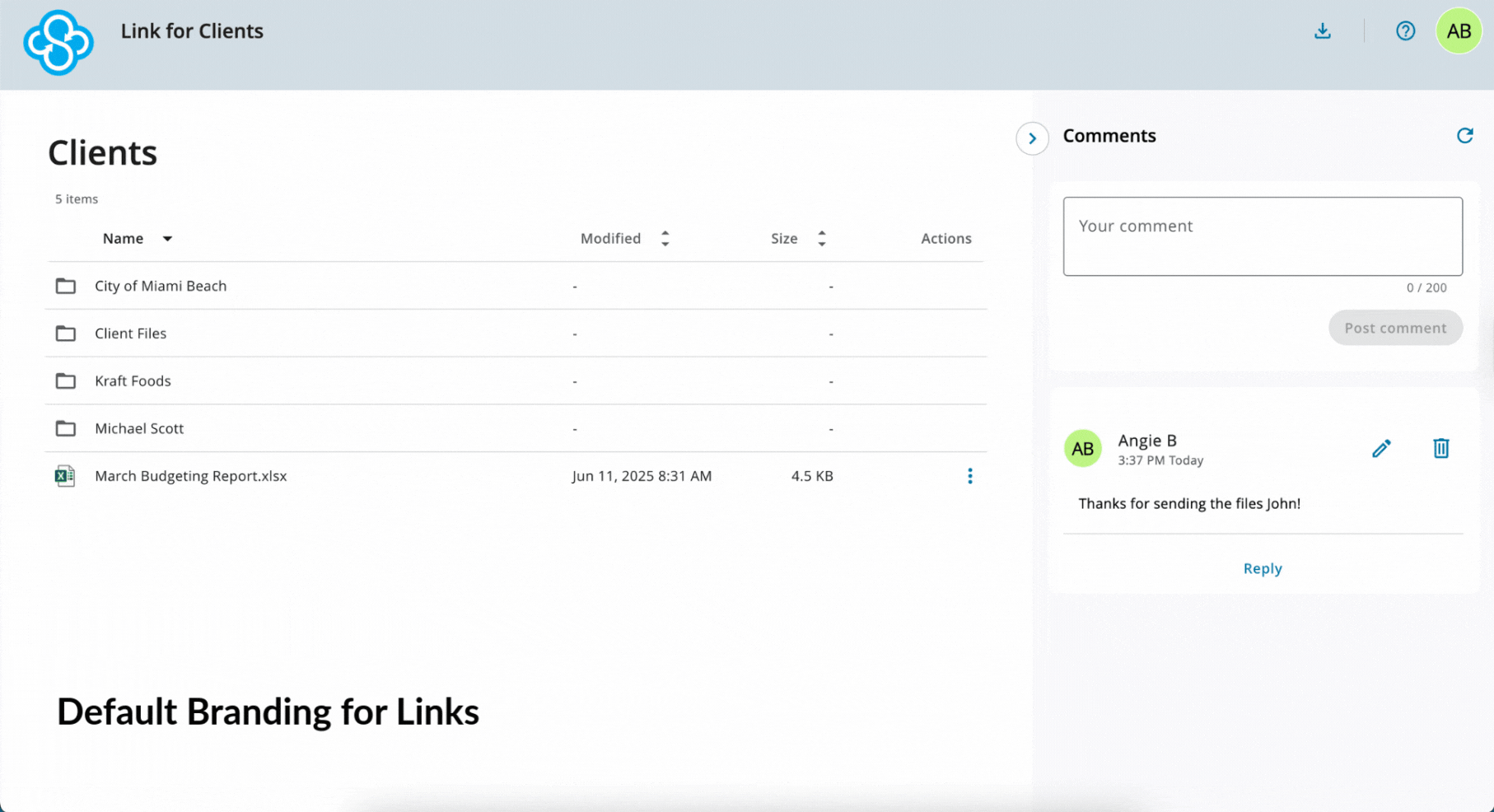1494x812 pixels.
Task: Click the Post comment button
Action: coord(1394,328)
